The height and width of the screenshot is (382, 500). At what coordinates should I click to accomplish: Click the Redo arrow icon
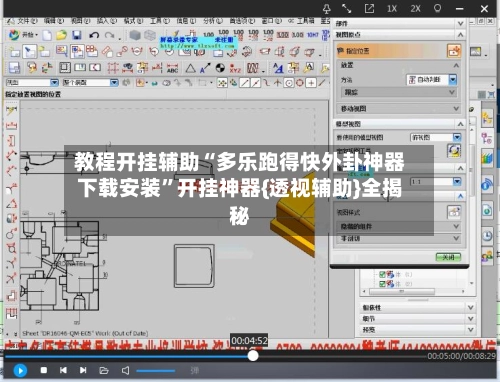tap(109, 35)
